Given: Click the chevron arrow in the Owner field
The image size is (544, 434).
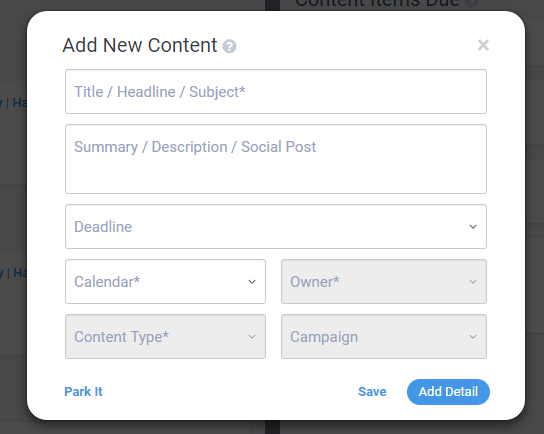Looking at the screenshot, I should click(473, 282).
